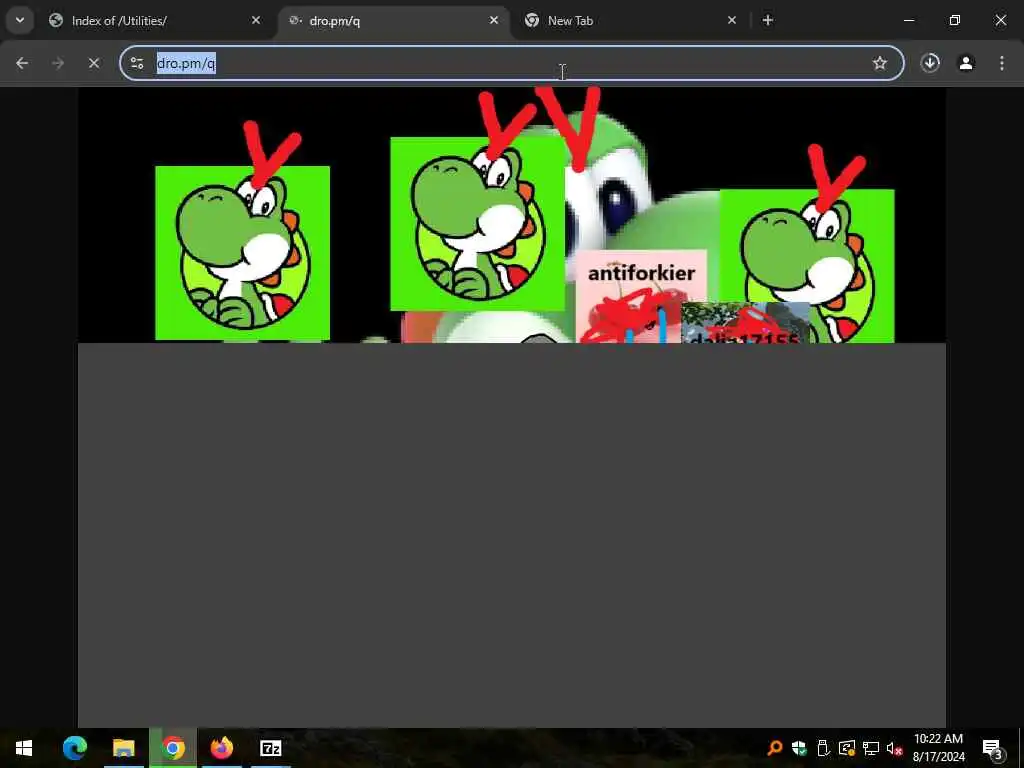This screenshot has height=768, width=1024.
Task: Stop loading the page
Action: pyautogui.click(x=94, y=63)
